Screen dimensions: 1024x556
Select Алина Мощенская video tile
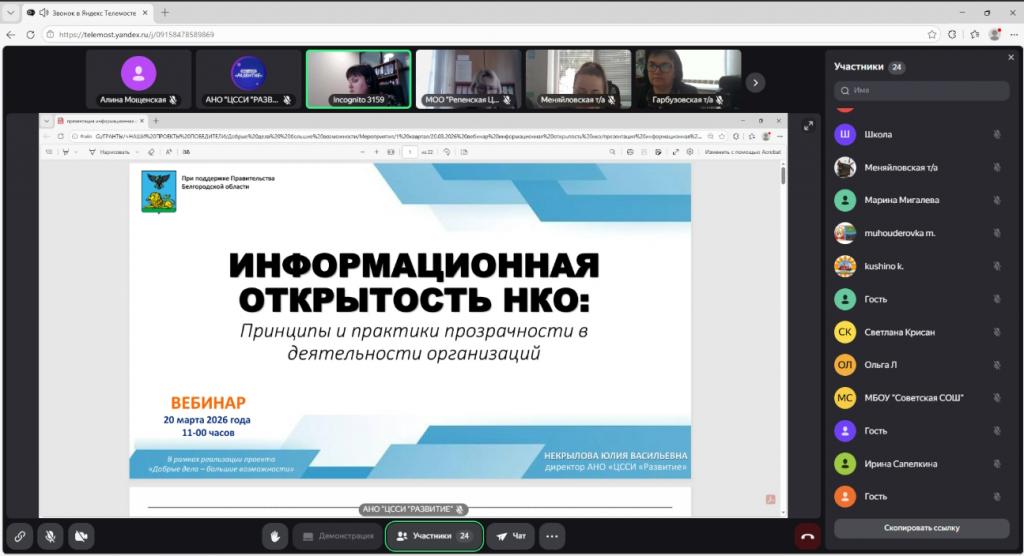point(138,79)
